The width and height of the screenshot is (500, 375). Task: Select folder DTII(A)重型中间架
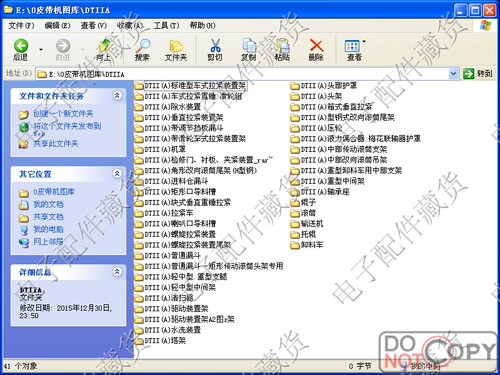(x=327, y=181)
